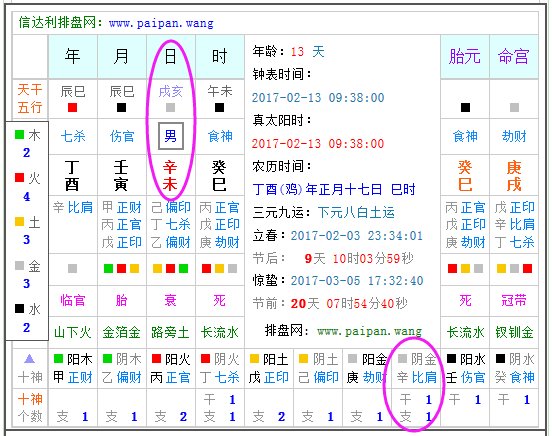Click the 伤官 label in the month column
Image resolution: width=552 pixels, height=436 pixels.
[x=122, y=136]
